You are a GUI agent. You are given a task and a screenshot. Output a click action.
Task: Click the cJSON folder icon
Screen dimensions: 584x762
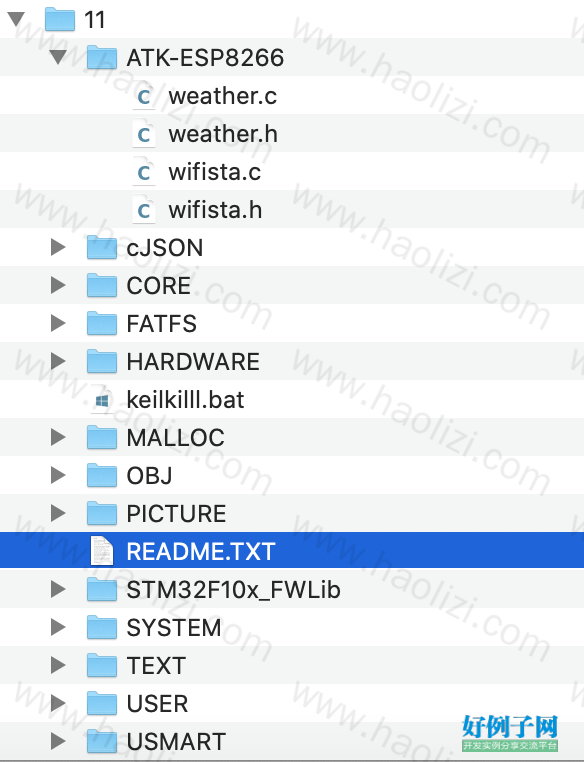tap(102, 247)
